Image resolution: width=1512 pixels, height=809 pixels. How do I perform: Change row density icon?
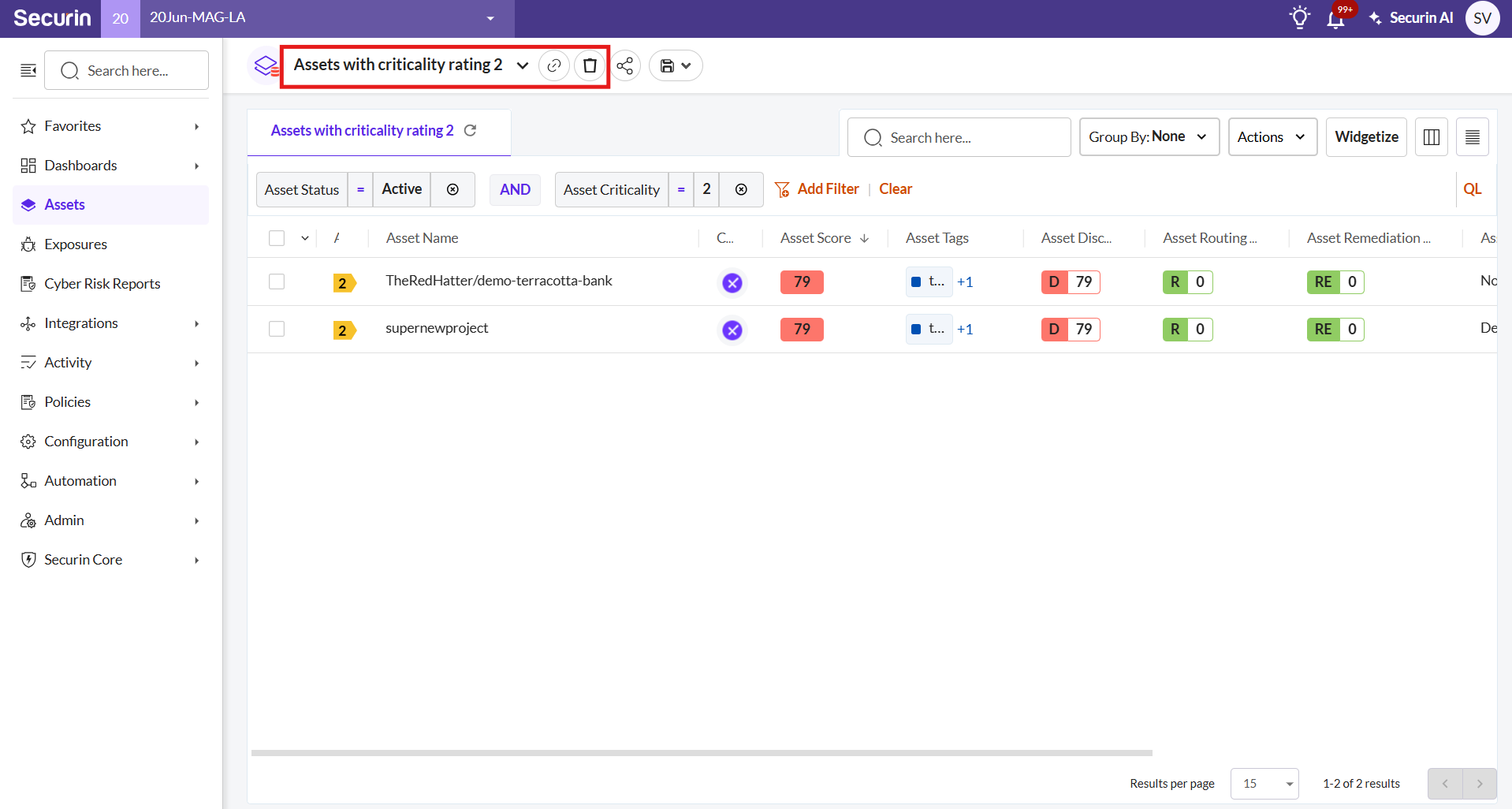(x=1472, y=137)
